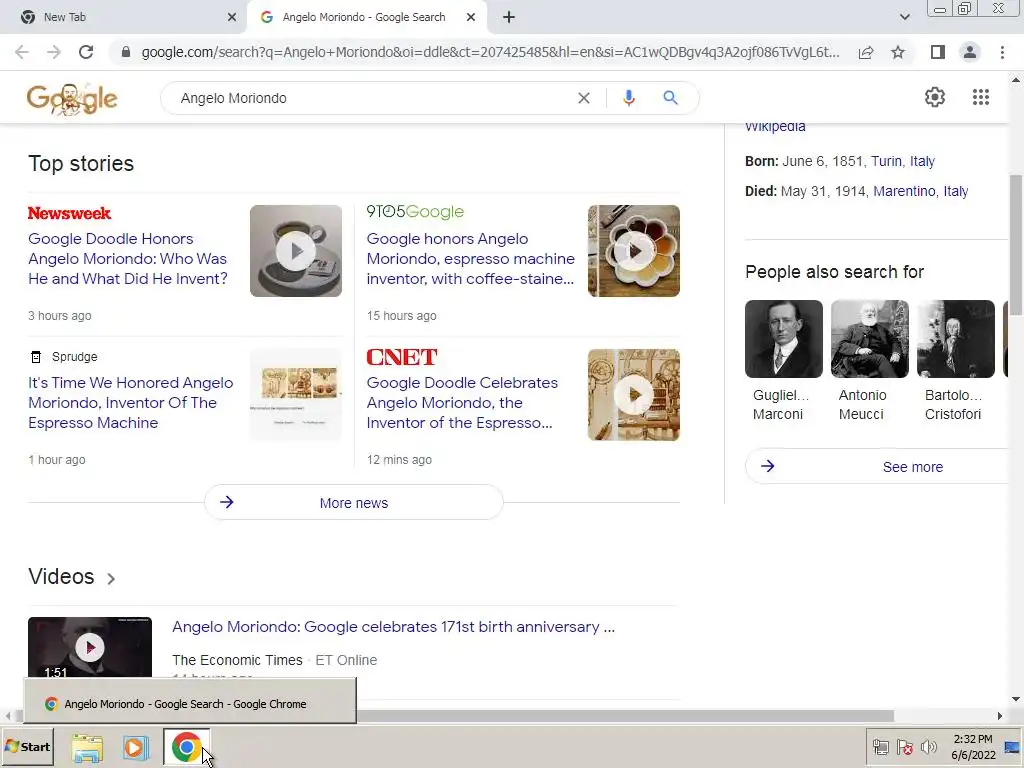Select Guglielmo Marconi photo
The width and height of the screenshot is (1024, 768).
(x=784, y=339)
